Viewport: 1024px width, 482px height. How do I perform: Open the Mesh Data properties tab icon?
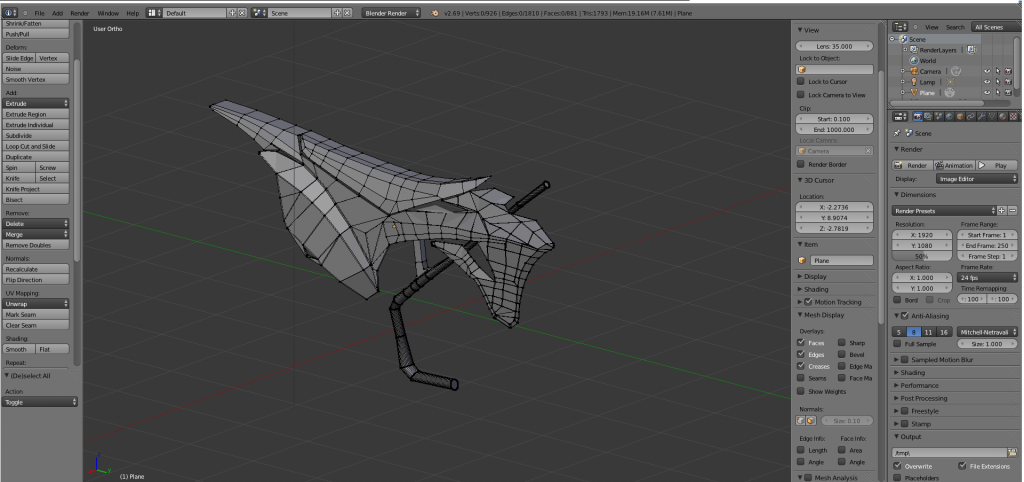992,116
